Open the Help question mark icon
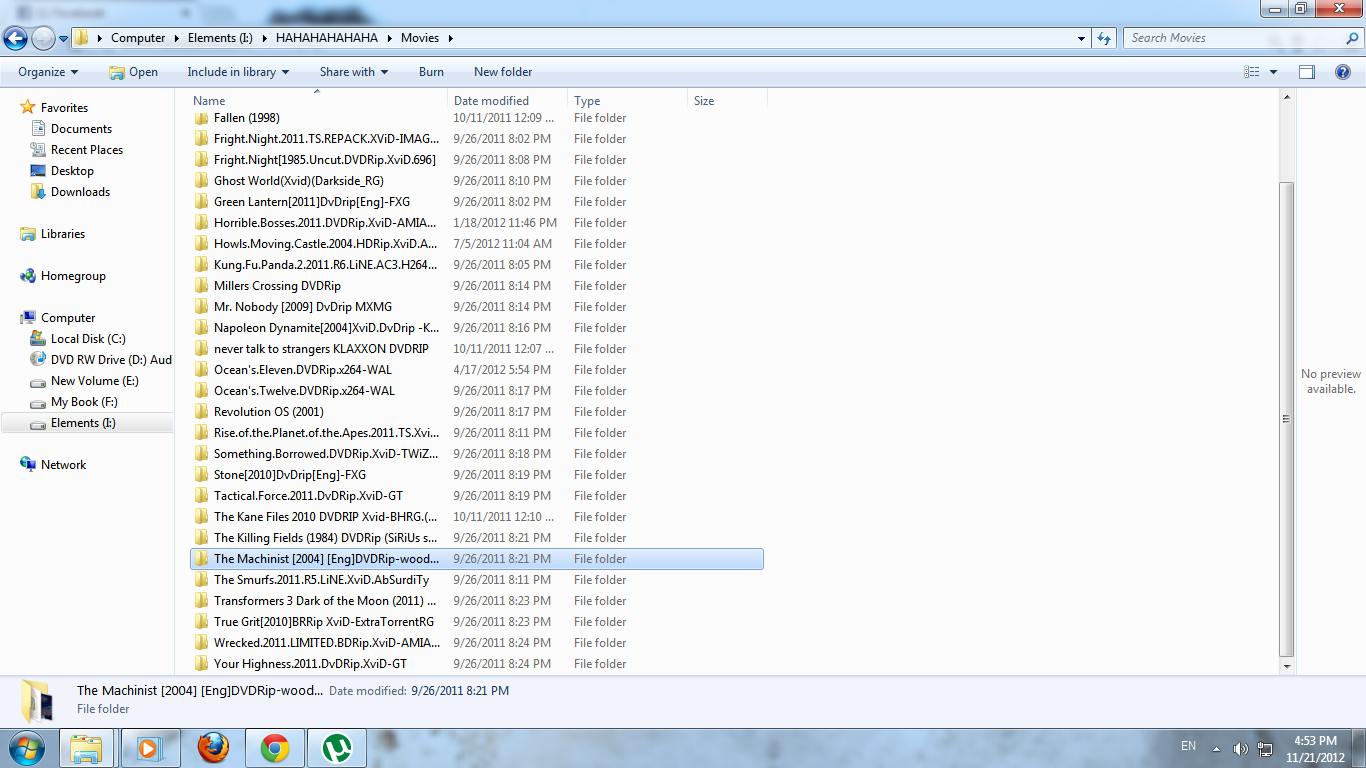This screenshot has width=1366, height=768. pos(1343,72)
